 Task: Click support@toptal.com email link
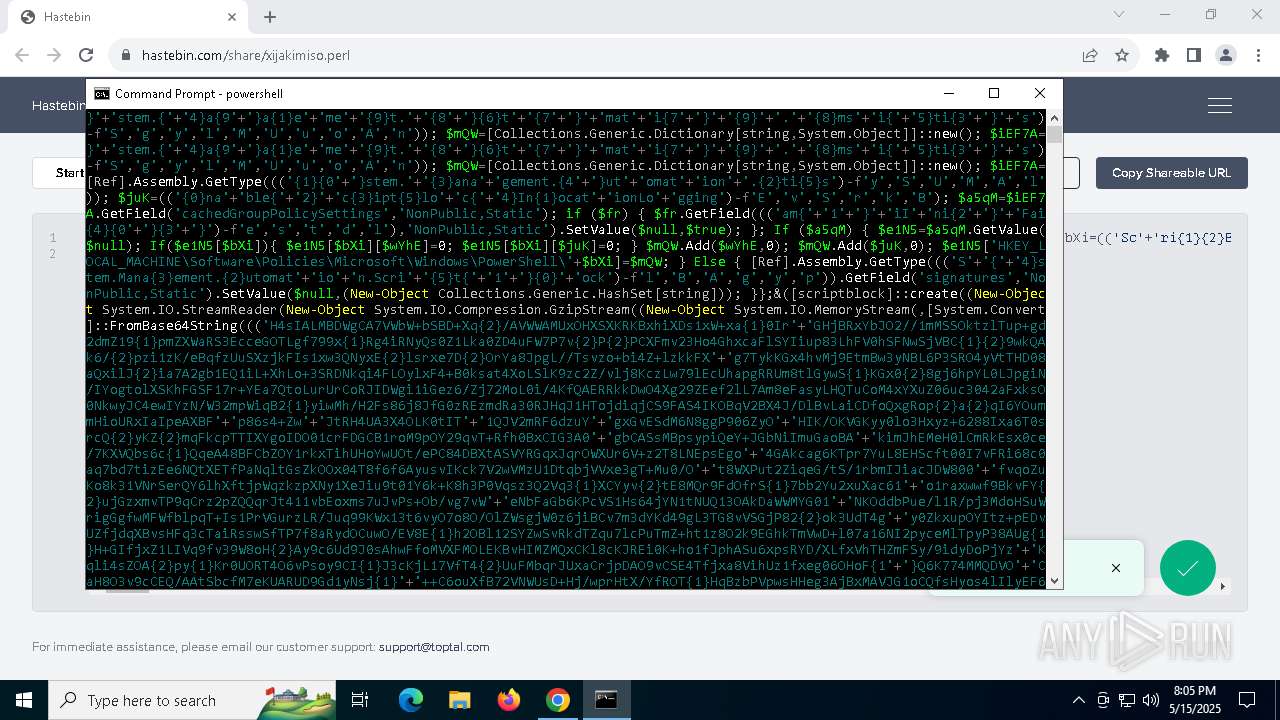pyautogui.click(x=434, y=647)
